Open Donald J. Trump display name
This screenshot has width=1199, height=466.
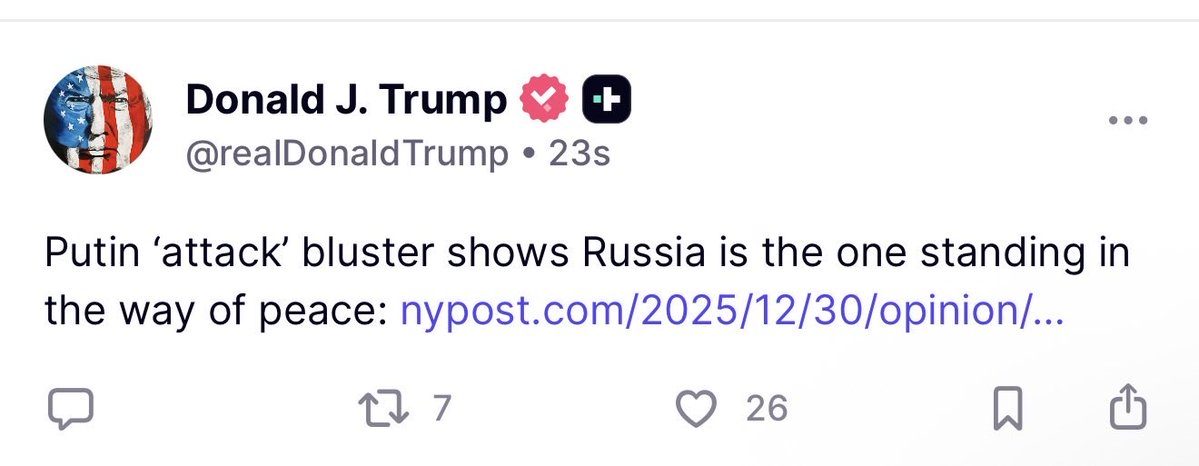[x=346, y=100]
